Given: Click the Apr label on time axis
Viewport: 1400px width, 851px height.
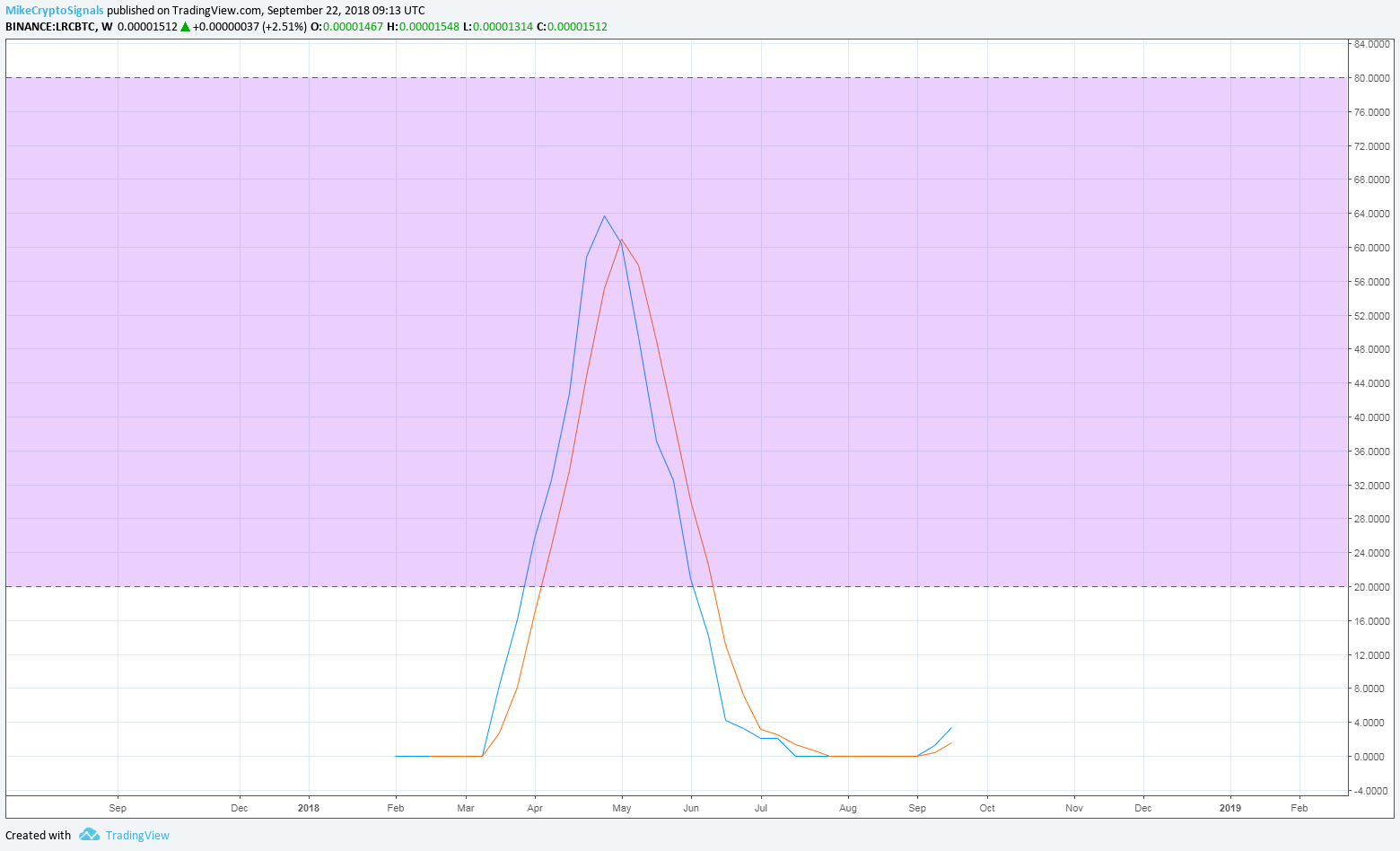Looking at the screenshot, I should [535, 808].
